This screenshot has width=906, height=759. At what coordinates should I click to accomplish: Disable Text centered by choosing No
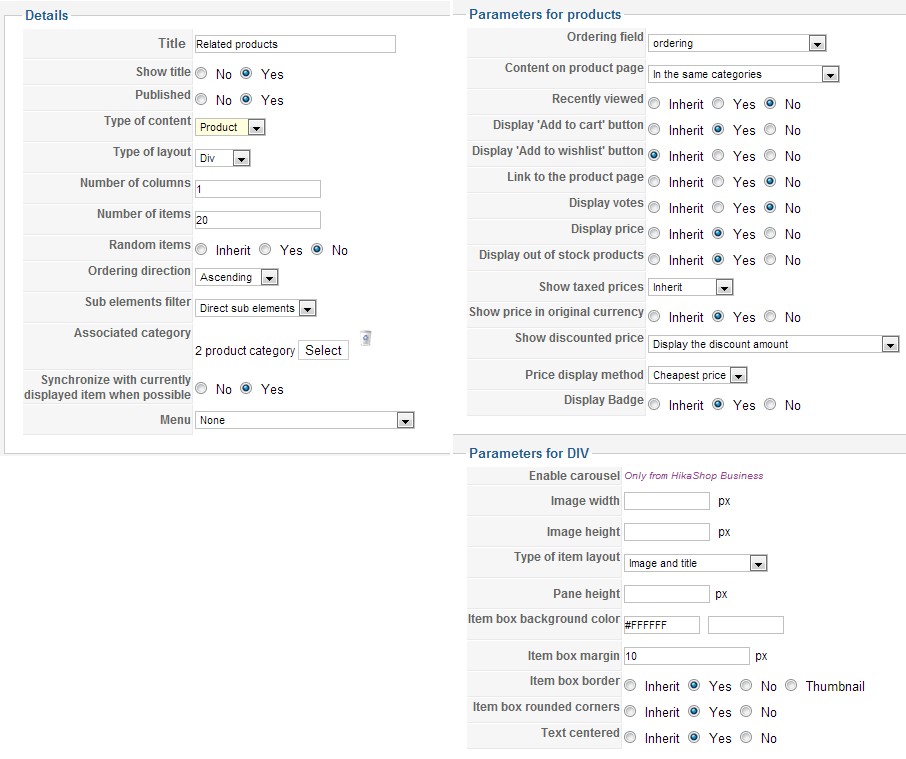[x=746, y=738]
